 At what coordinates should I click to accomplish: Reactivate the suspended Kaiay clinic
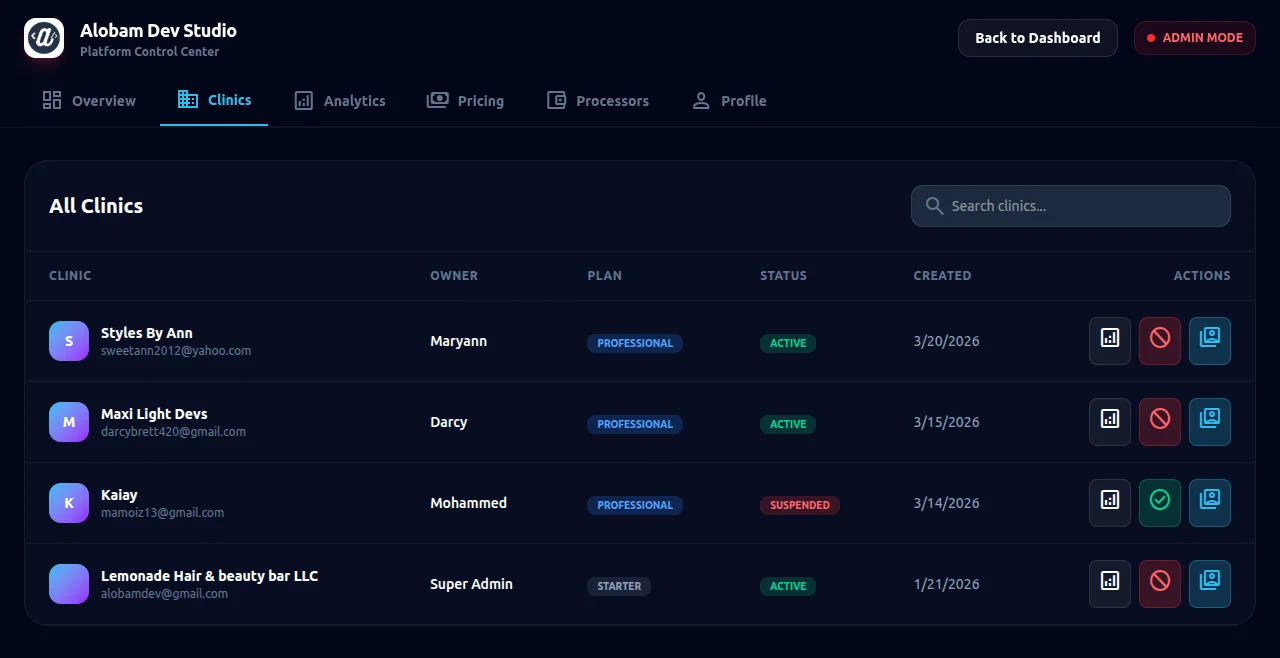(1160, 503)
